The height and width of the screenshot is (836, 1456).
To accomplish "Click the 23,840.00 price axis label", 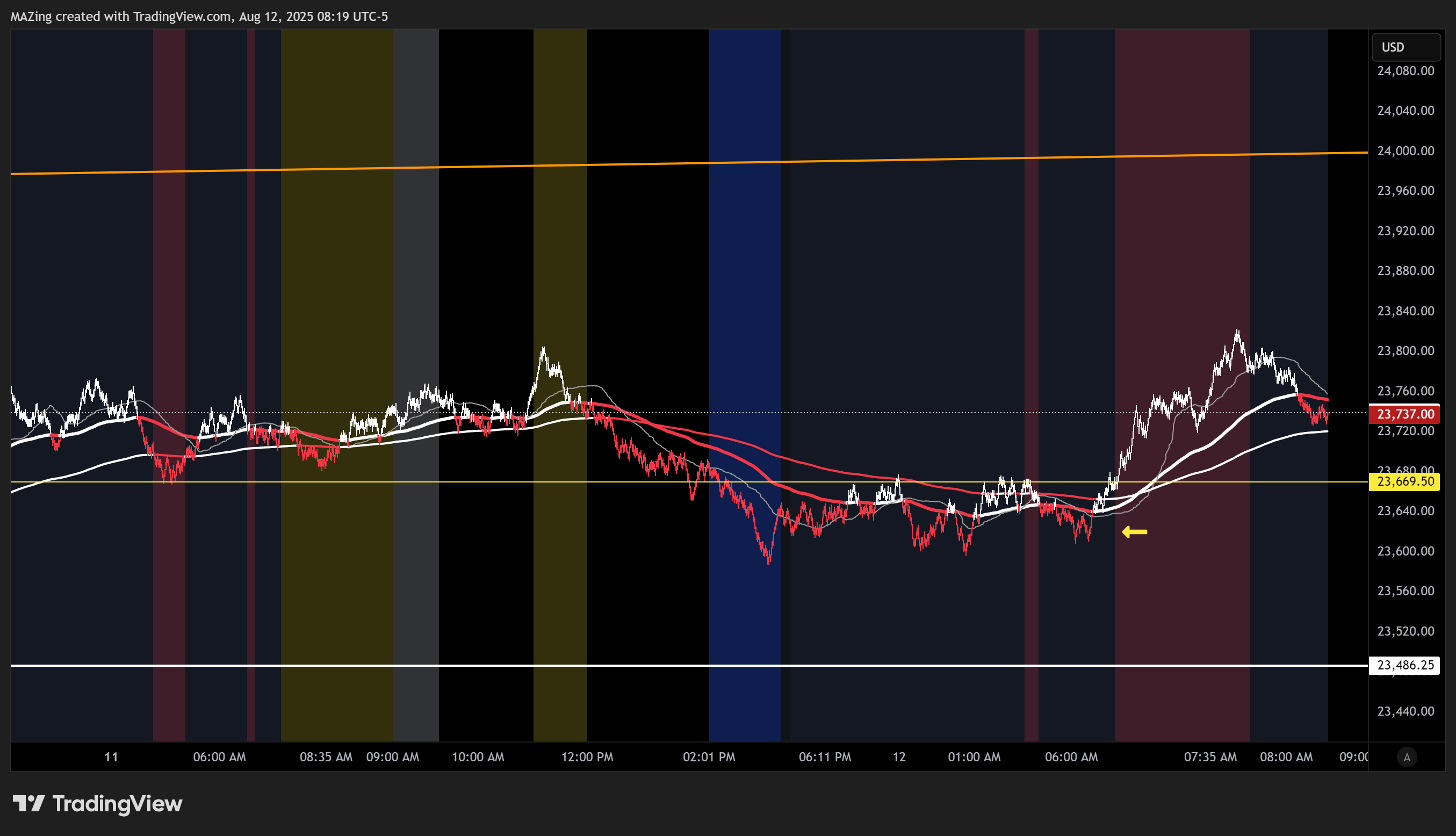I will 1405,311.
